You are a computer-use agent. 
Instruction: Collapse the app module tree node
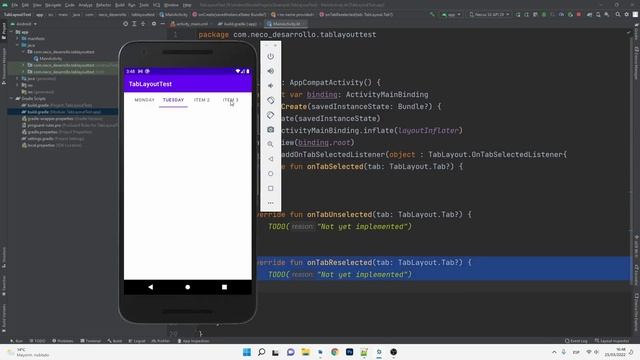[11, 32]
